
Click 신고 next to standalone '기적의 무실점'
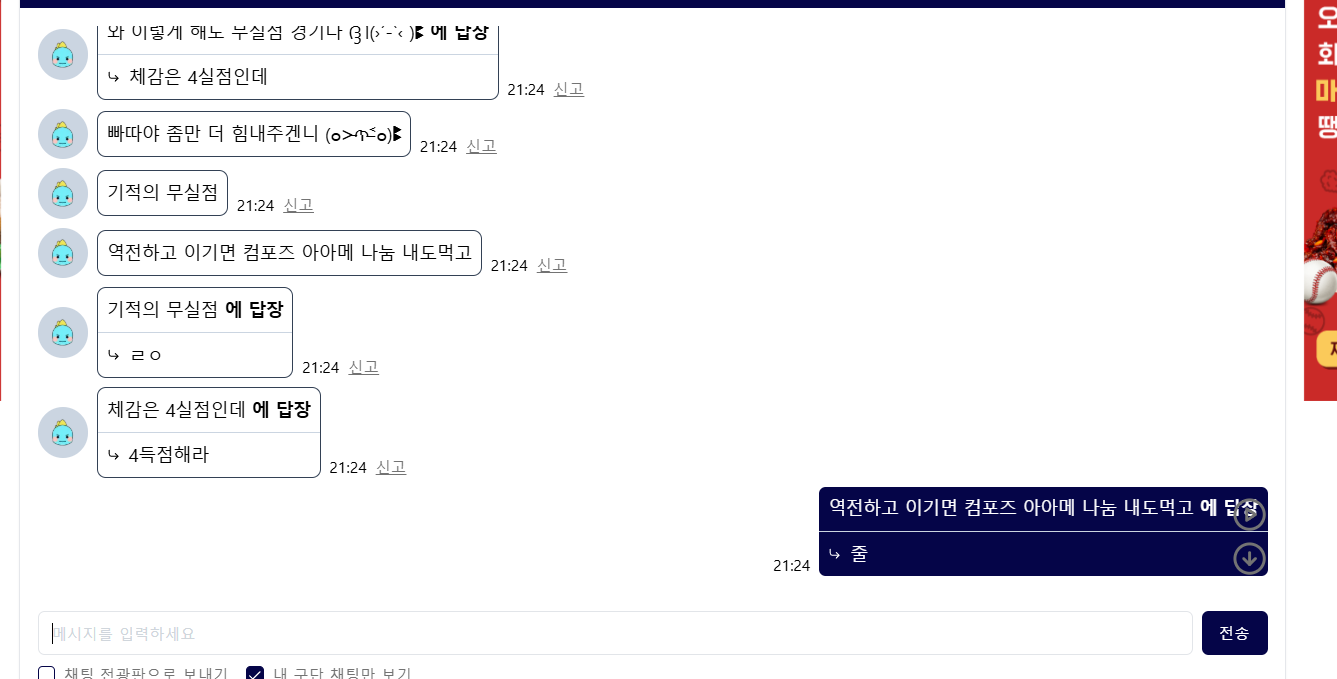coord(298,205)
